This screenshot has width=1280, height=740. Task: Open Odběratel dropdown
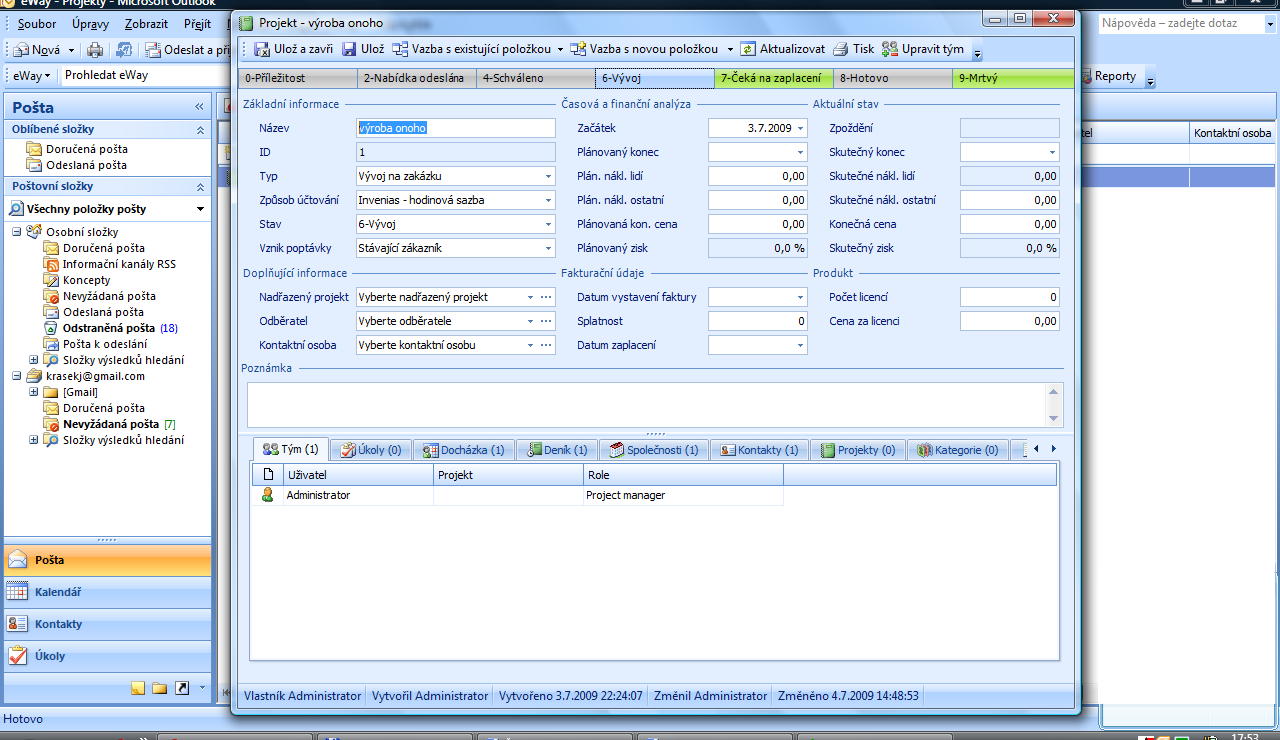click(x=530, y=321)
